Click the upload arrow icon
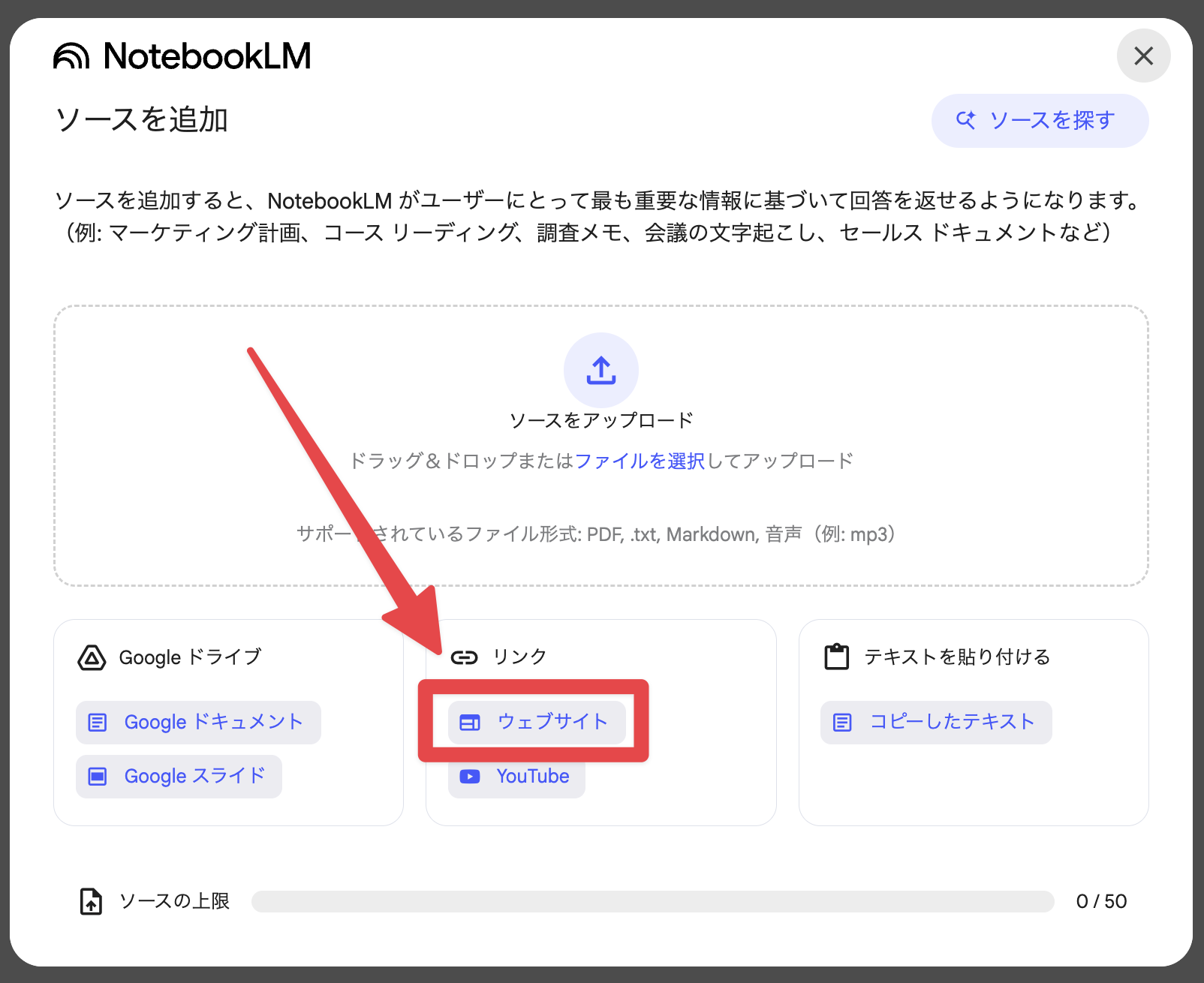1204x983 pixels. click(x=601, y=370)
